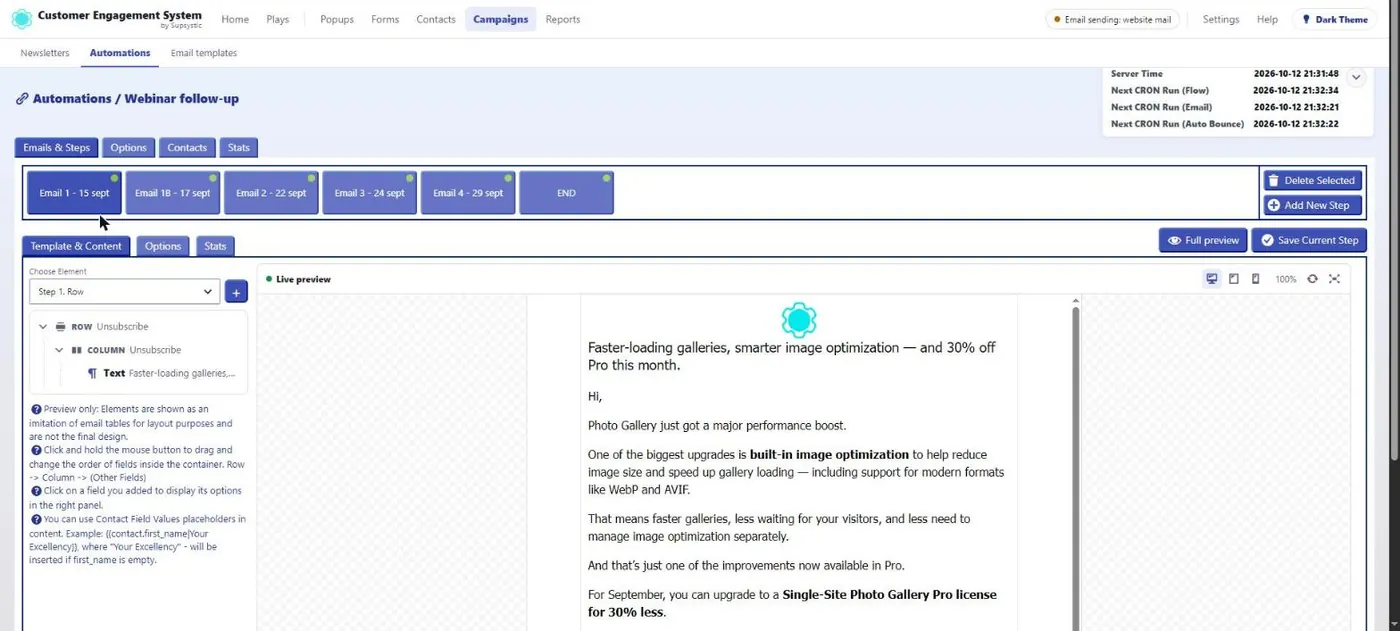Collapse the COLUMN Unsubscribe tree node
The height and width of the screenshot is (631, 1400).
[x=59, y=350]
